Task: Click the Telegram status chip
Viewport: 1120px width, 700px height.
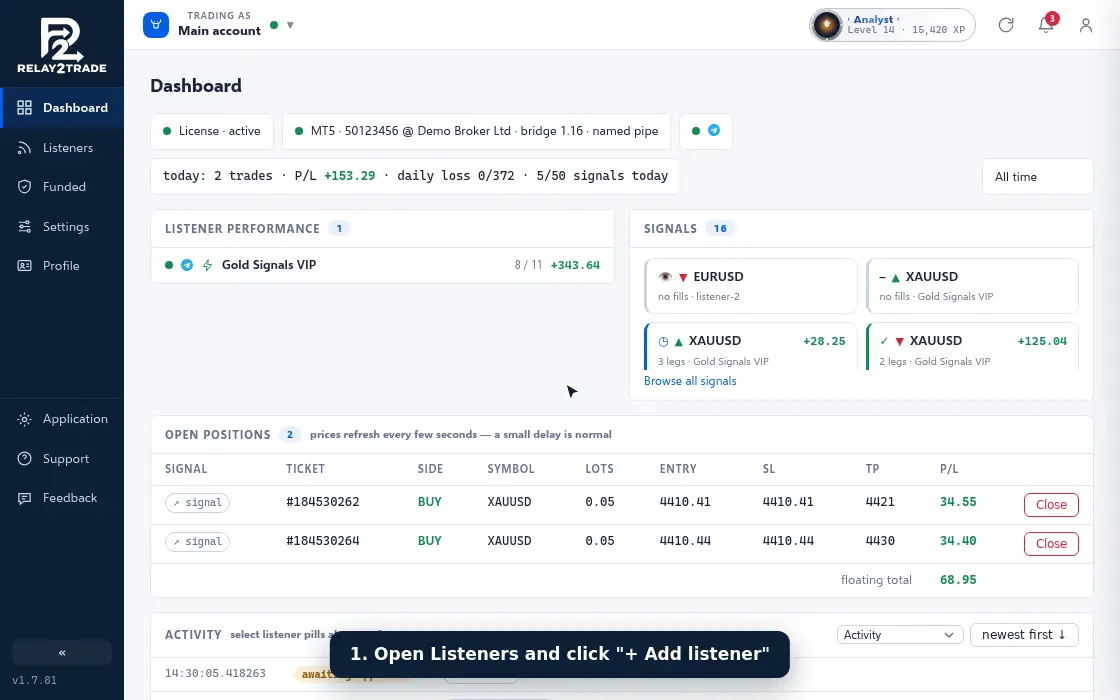Action: [706, 131]
